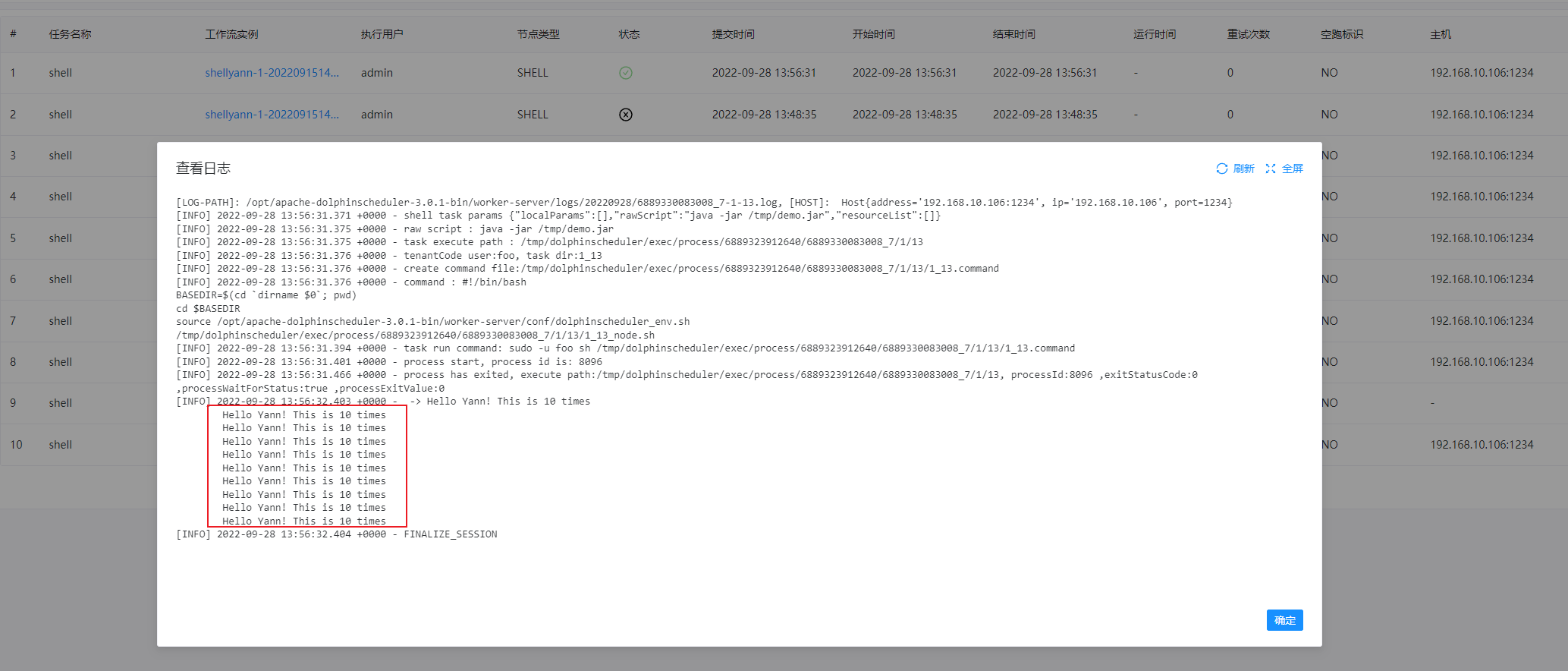Click the raw script java -jar log line
This screenshot has height=671, width=1568.
395,229
